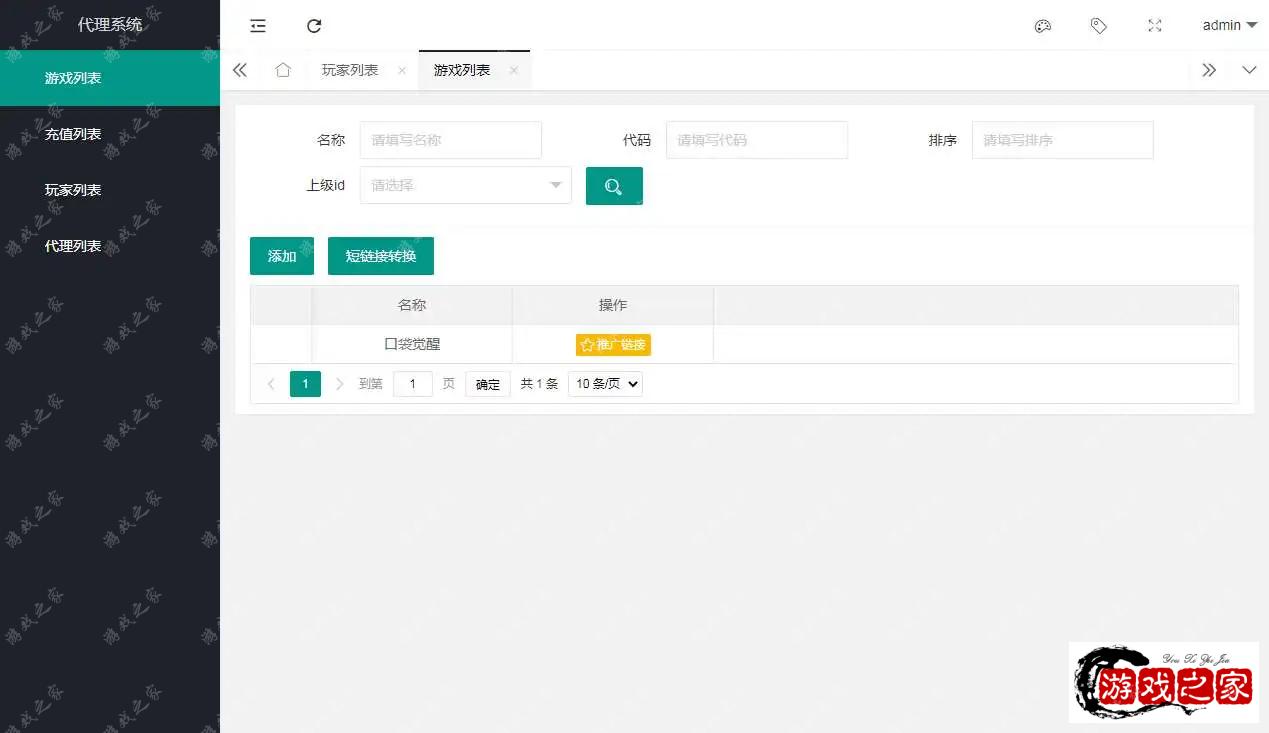Focus the 名称 input field
Screen dimensions: 1269x733
(x=450, y=140)
